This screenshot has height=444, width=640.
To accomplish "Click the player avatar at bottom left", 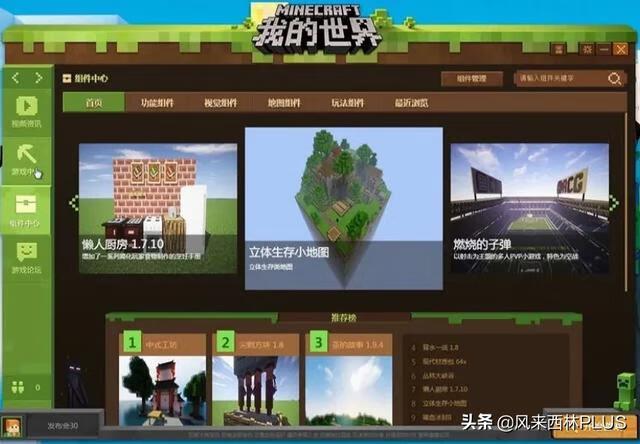I will click(12, 426).
